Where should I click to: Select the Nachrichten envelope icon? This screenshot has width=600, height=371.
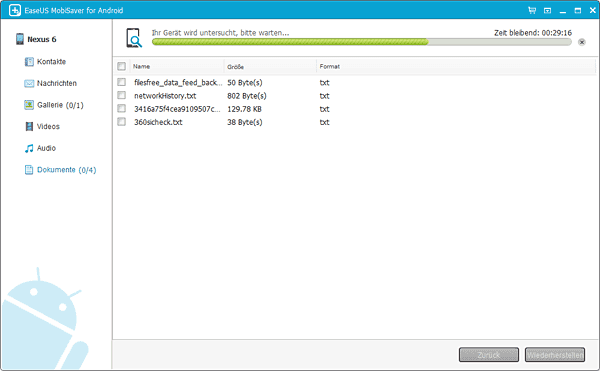[x=29, y=83]
